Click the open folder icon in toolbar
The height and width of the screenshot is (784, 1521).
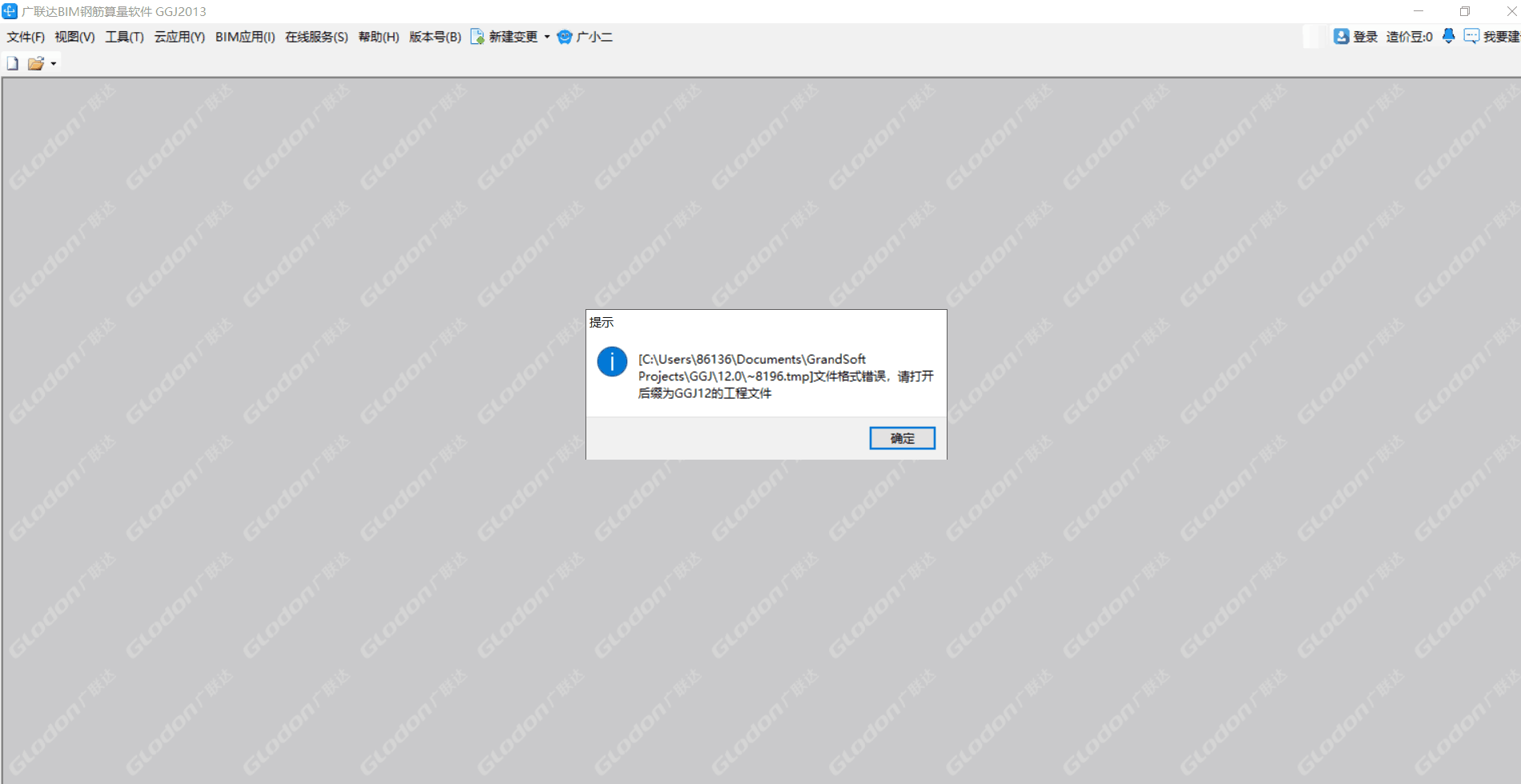point(35,63)
